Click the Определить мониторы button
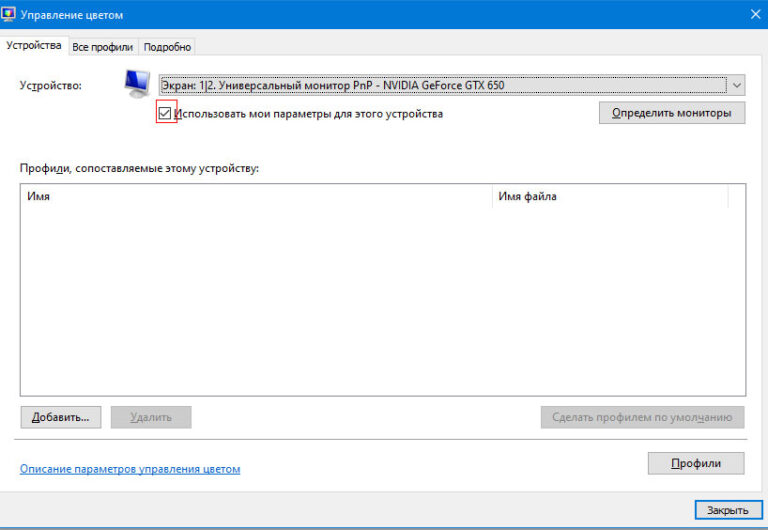Screen dimensions: 768x530 tap(672, 113)
